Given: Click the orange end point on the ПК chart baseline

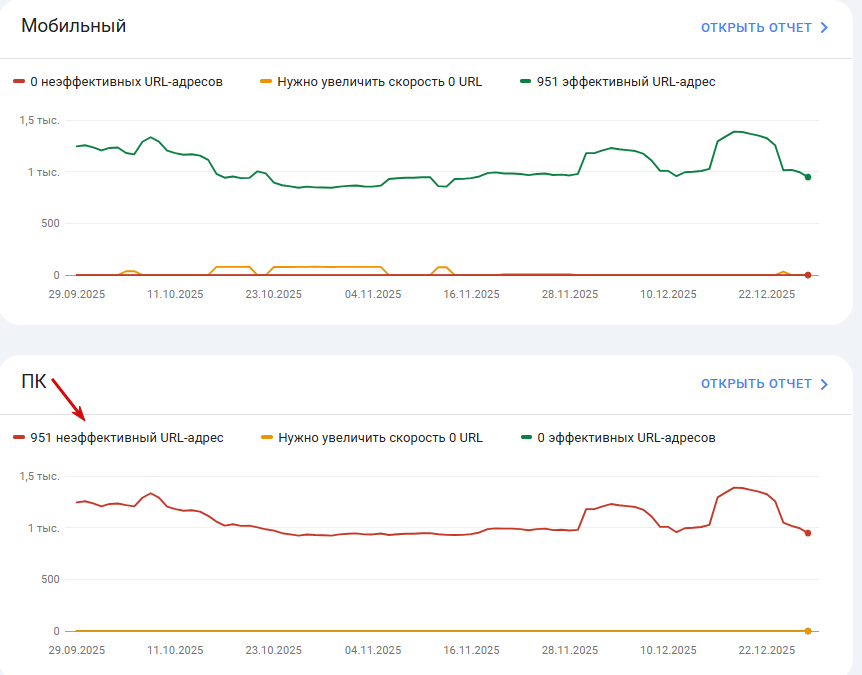Looking at the screenshot, I should pos(808,631).
